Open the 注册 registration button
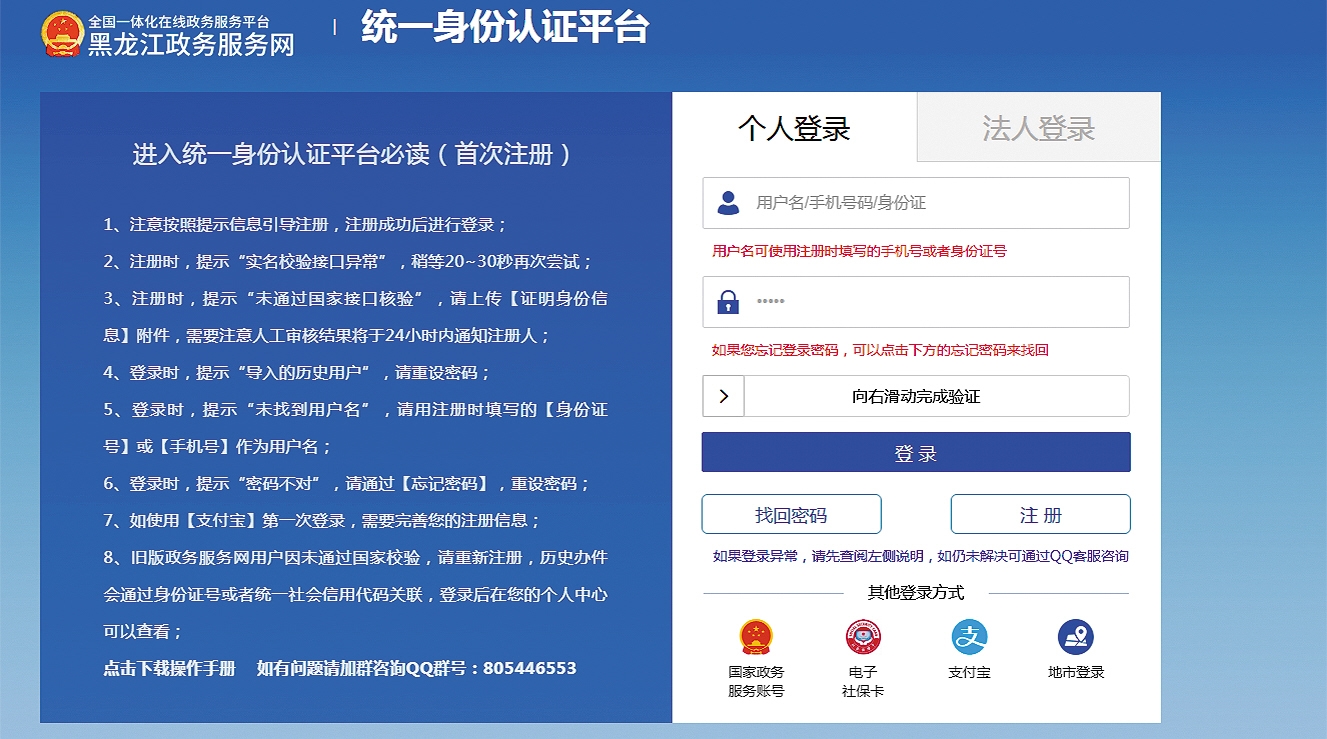Image resolution: width=1327 pixels, height=739 pixels. tap(1040, 515)
